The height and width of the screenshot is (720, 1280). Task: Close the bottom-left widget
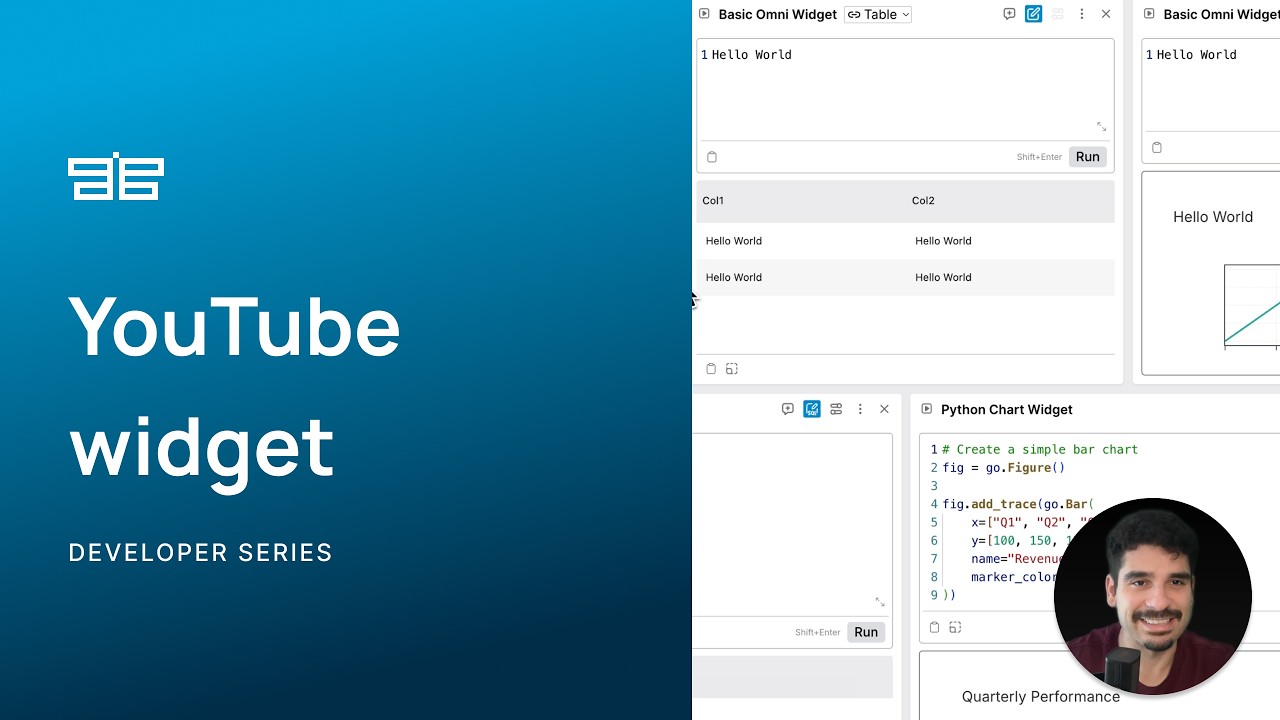[x=884, y=409]
